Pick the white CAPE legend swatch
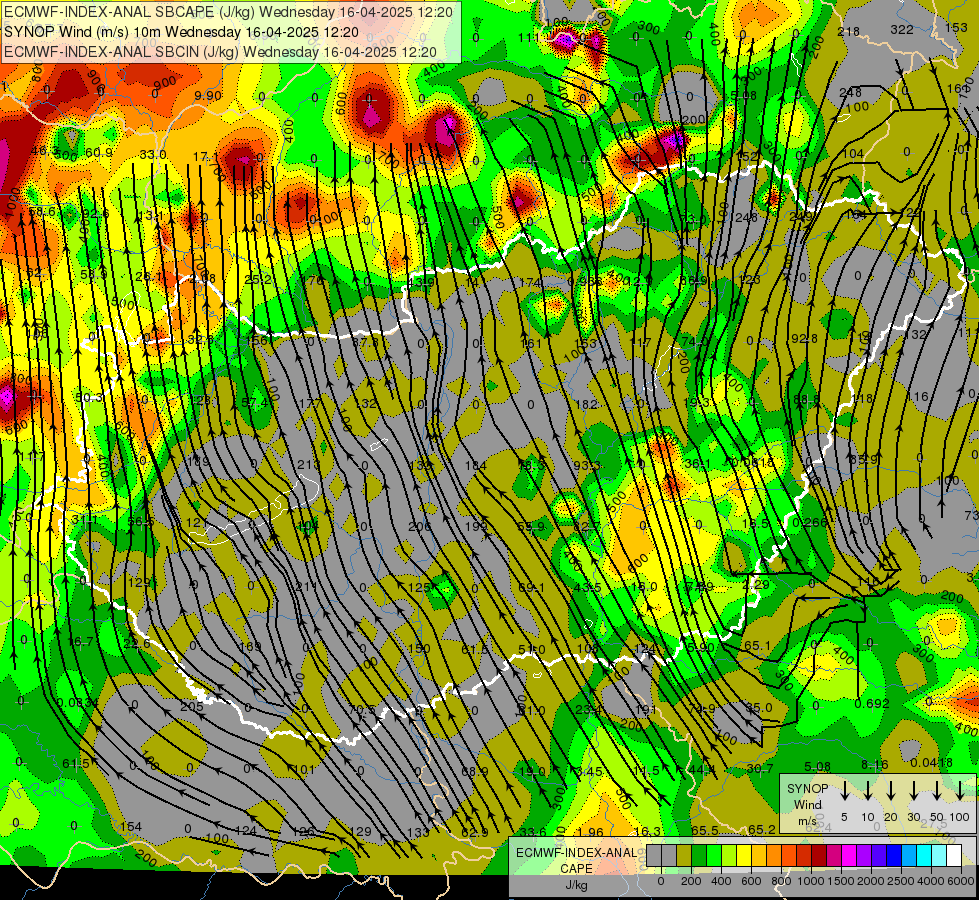Image resolution: width=979 pixels, height=900 pixels. pyautogui.click(x=955, y=855)
